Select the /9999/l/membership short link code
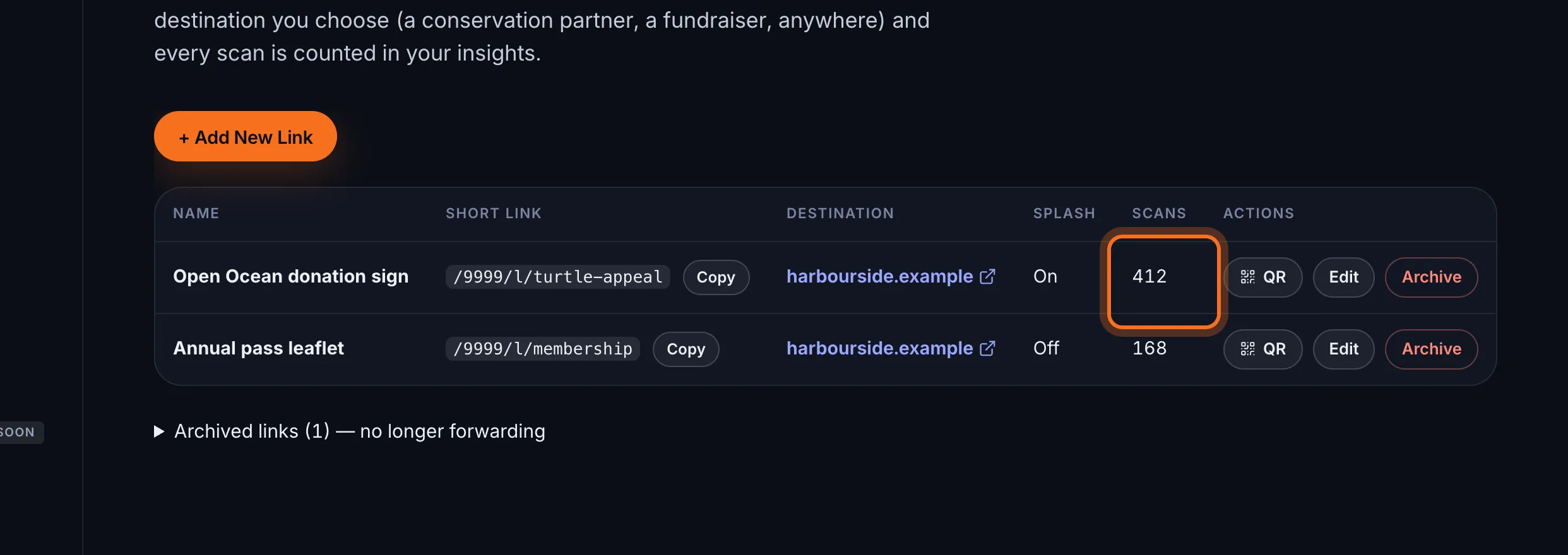Screen dimensions: 1568x555 coord(542,349)
